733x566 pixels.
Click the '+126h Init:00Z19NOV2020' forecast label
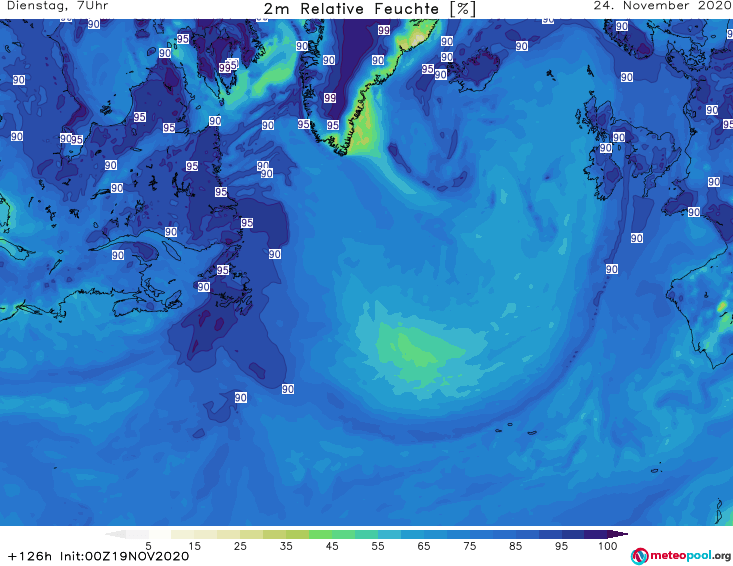pyautogui.click(x=99, y=556)
